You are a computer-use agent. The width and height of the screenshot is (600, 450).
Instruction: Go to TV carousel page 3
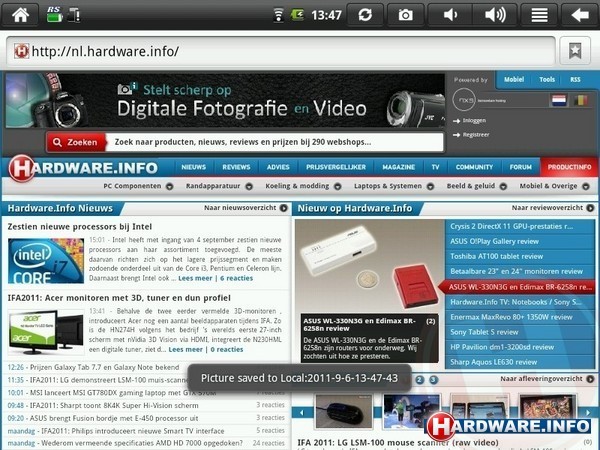(433, 380)
